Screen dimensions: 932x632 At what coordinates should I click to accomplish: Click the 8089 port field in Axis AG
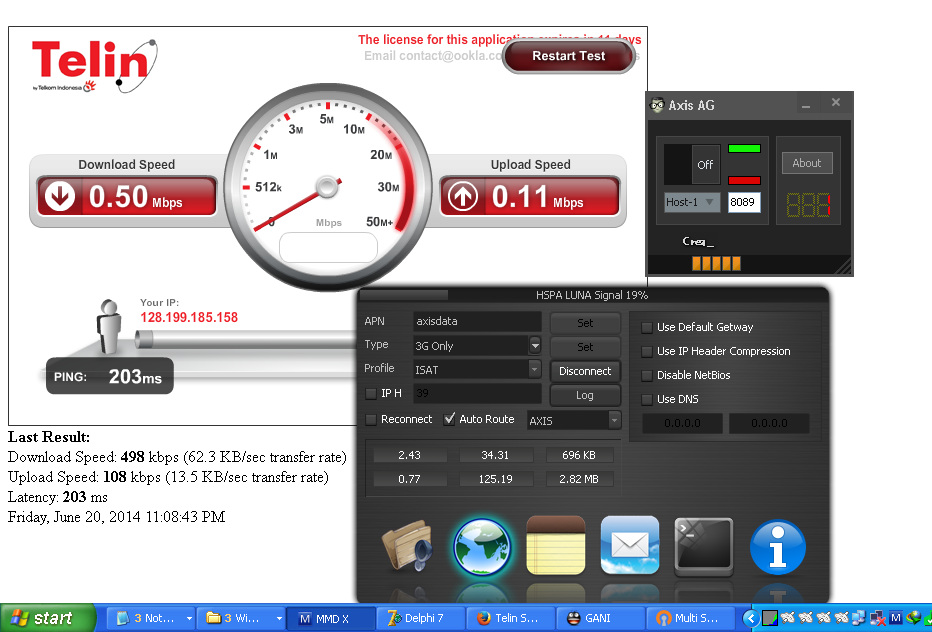click(744, 202)
